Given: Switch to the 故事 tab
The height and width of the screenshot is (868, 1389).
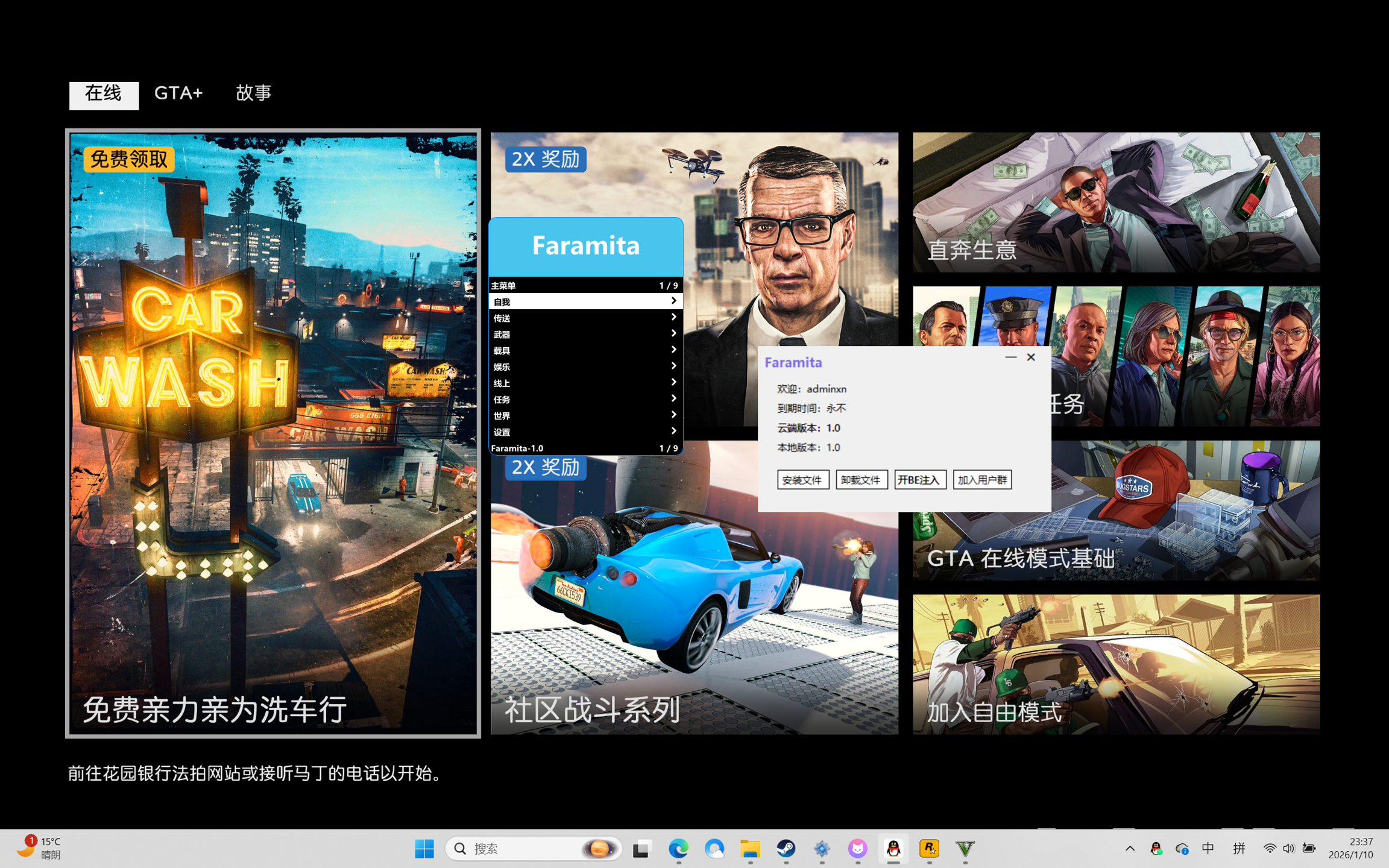Looking at the screenshot, I should [x=253, y=93].
